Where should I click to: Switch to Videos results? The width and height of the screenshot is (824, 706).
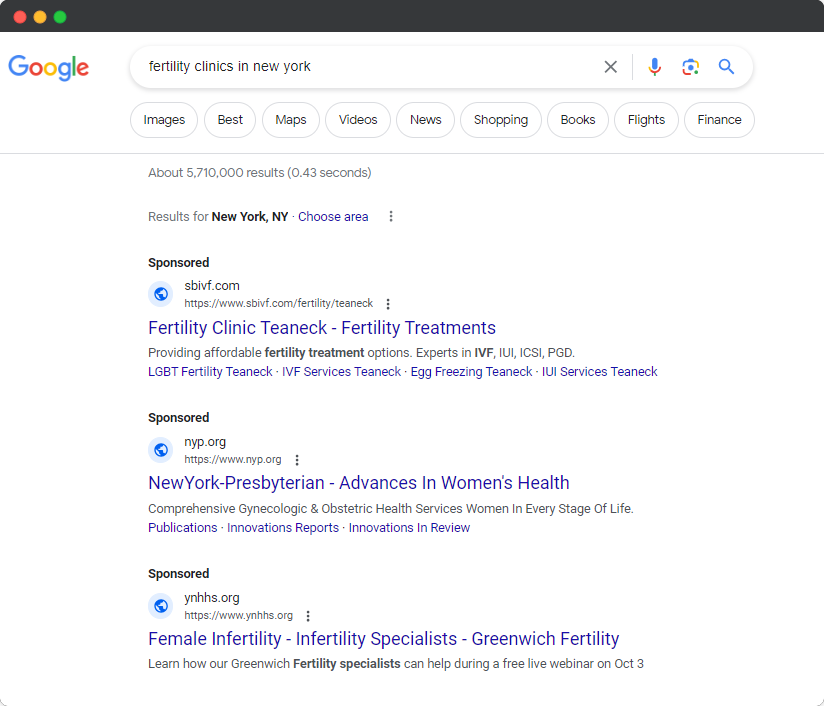[358, 120]
